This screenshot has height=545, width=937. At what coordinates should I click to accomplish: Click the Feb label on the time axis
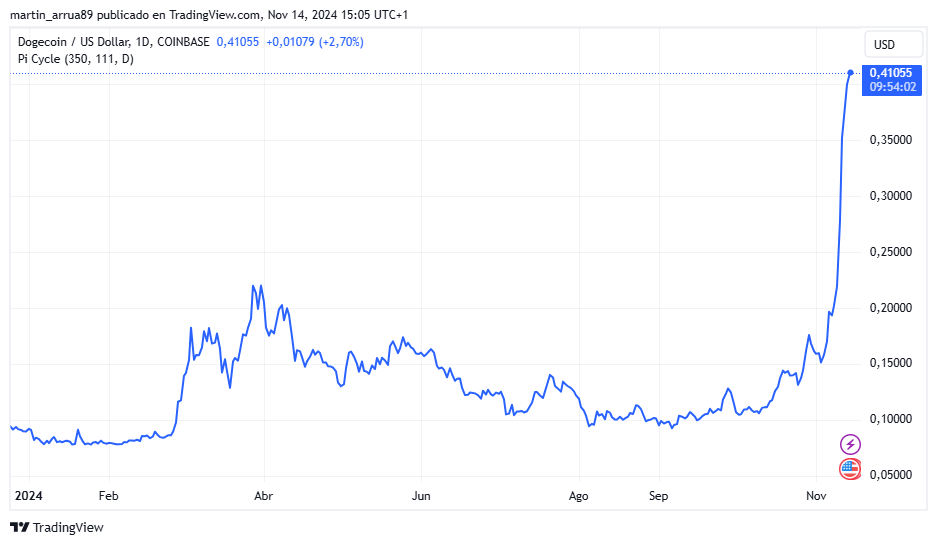tap(109, 496)
